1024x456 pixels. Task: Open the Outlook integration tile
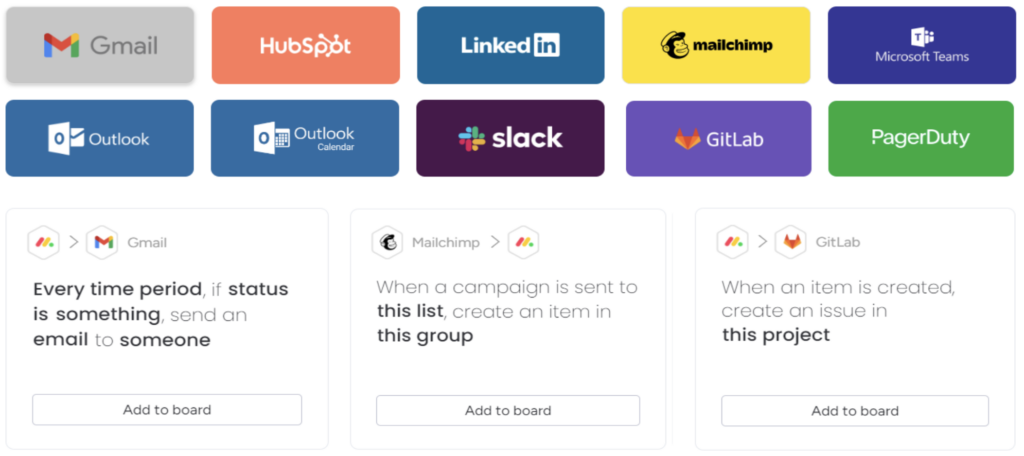100,138
